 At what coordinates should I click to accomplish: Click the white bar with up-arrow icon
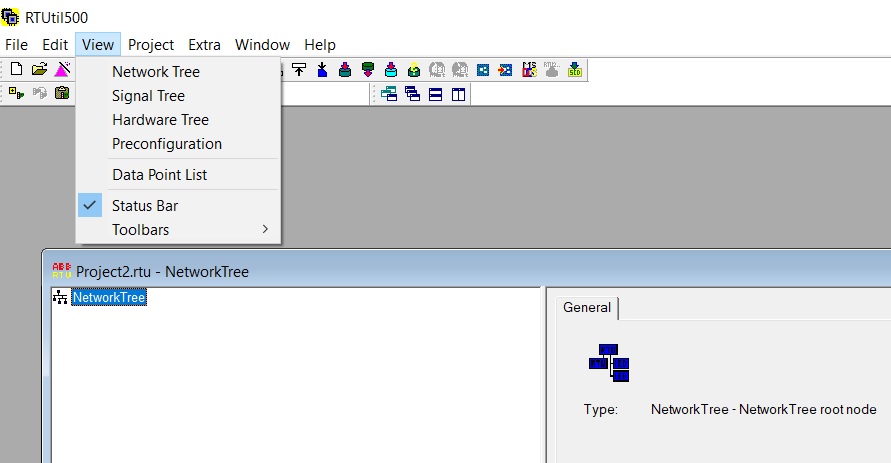[x=299, y=70]
